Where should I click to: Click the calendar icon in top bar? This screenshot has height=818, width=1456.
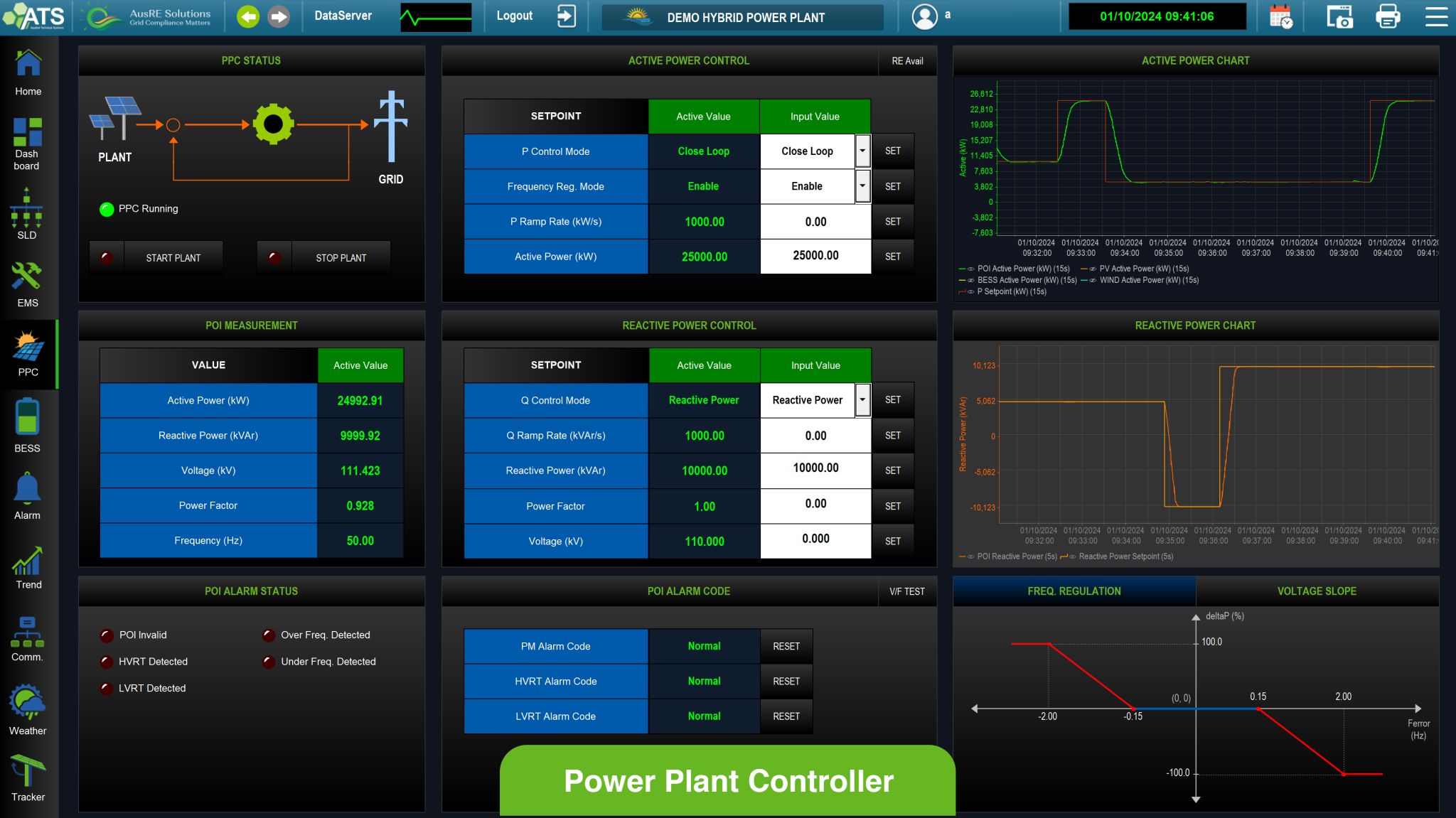pyautogui.click(x=1280, y=17)
